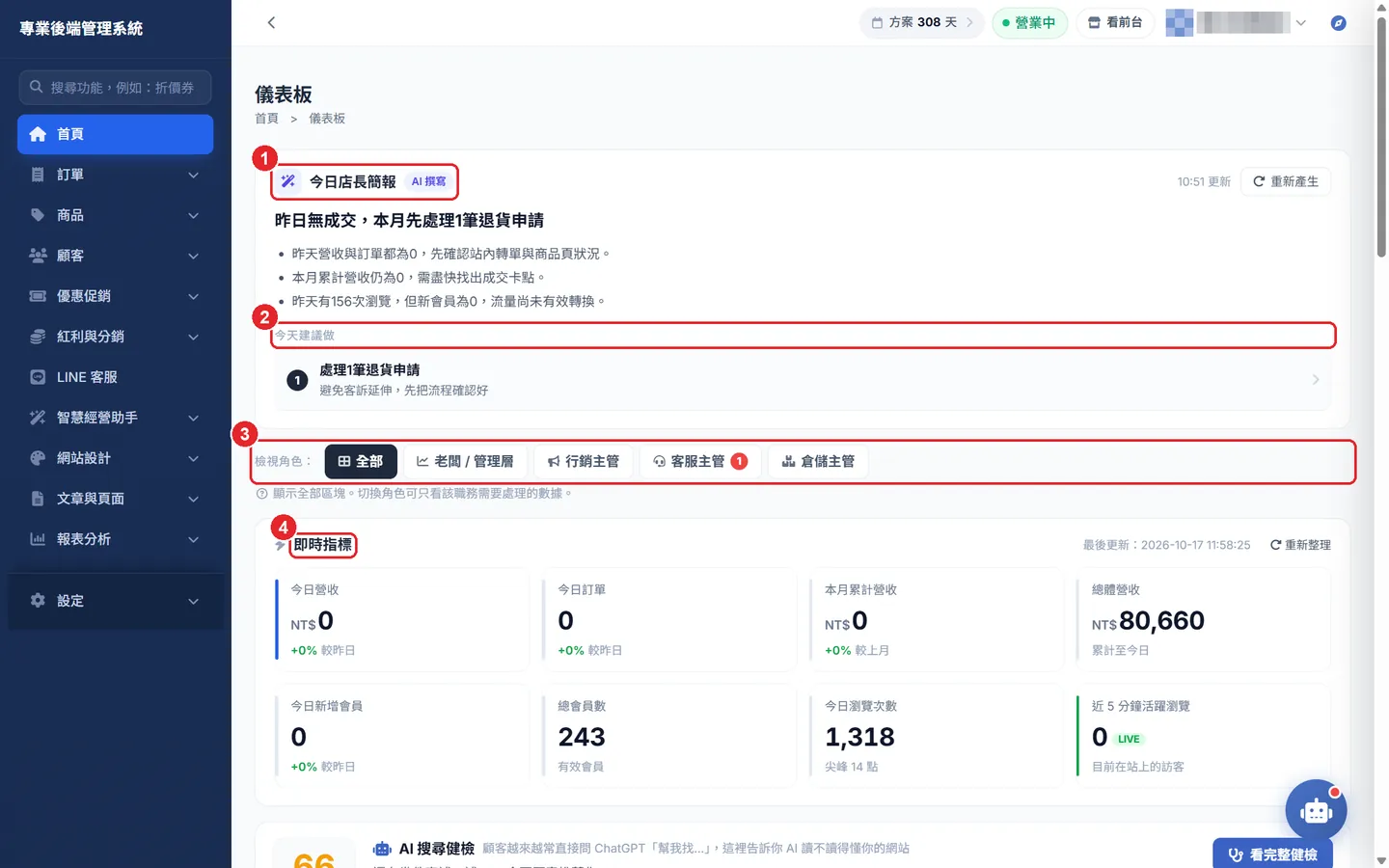Click the 首頁 breadcrumb link
Viewport: 1389px width, 868px height.
tap(266, 119)
